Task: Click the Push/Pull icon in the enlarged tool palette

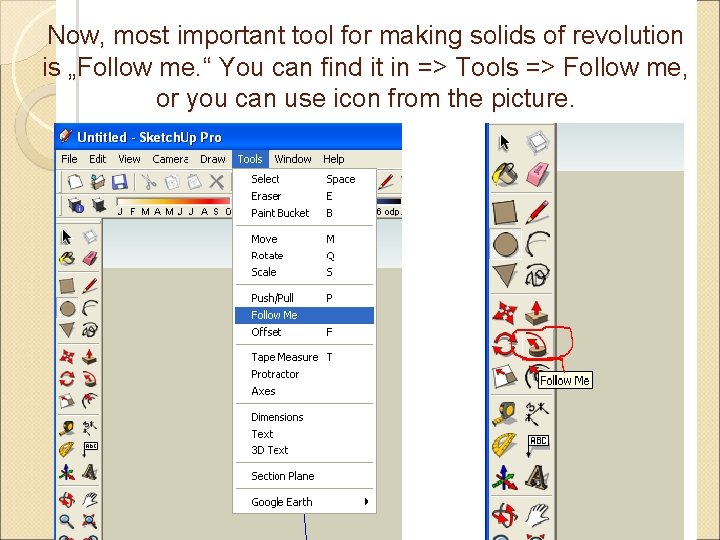Action: click(x=536, y=313)
